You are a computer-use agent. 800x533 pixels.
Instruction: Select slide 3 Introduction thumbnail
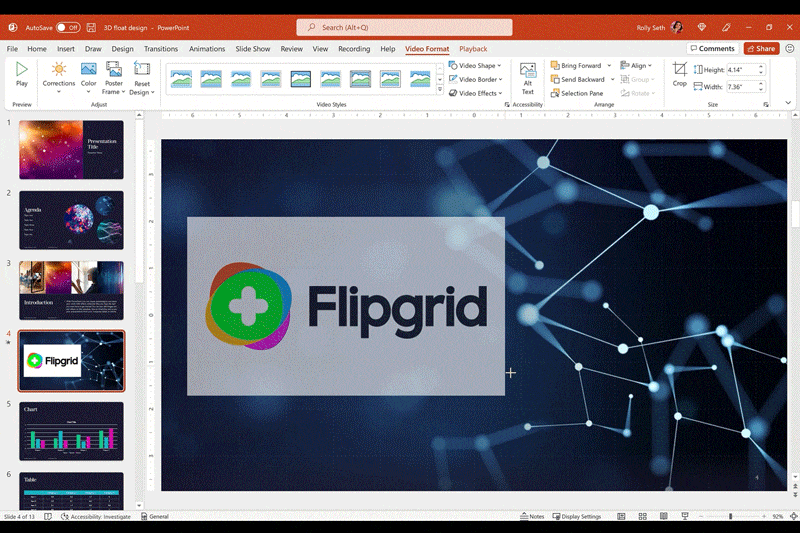(x=71, y=290)
